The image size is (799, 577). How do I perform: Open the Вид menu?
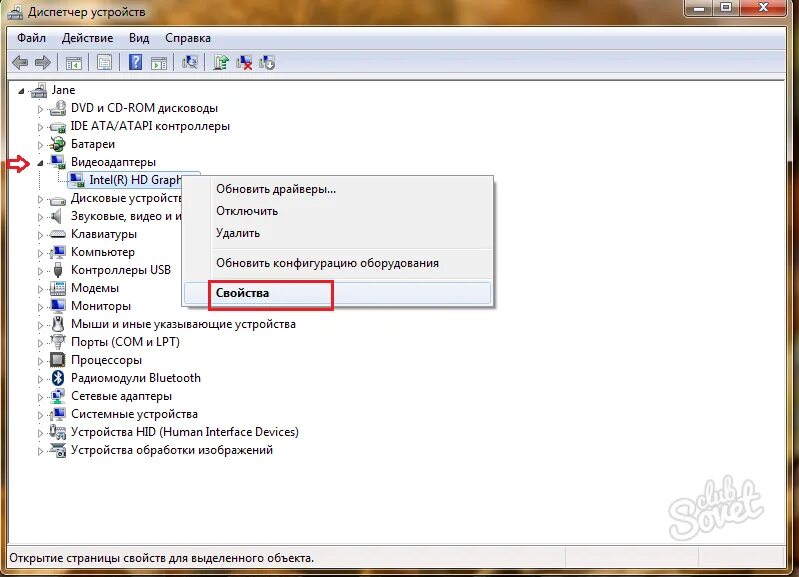tap(139, 38)
